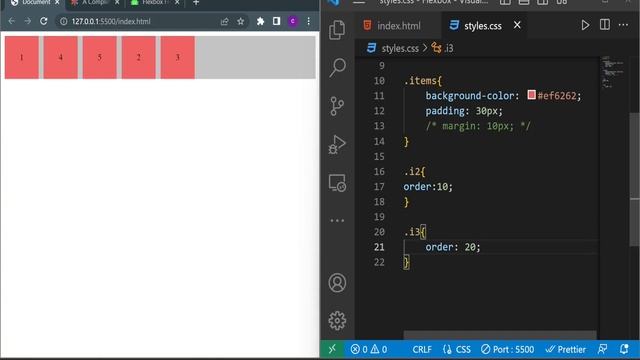Screen dimensions: 640x360
Task: Open errors and warnings problems indicator
Action: [369, 349]
